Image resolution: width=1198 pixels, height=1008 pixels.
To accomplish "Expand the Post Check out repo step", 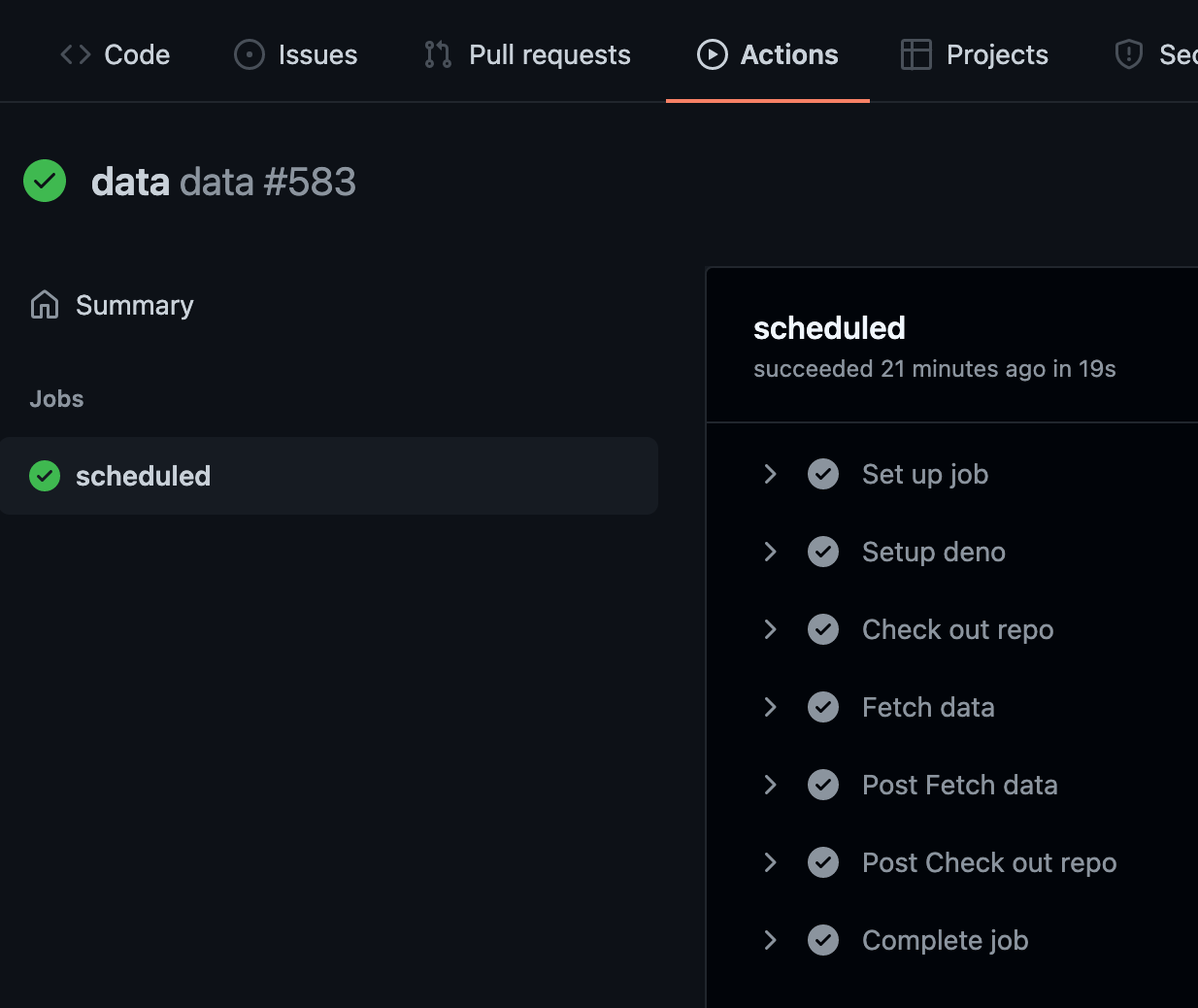I will point(771,862).
